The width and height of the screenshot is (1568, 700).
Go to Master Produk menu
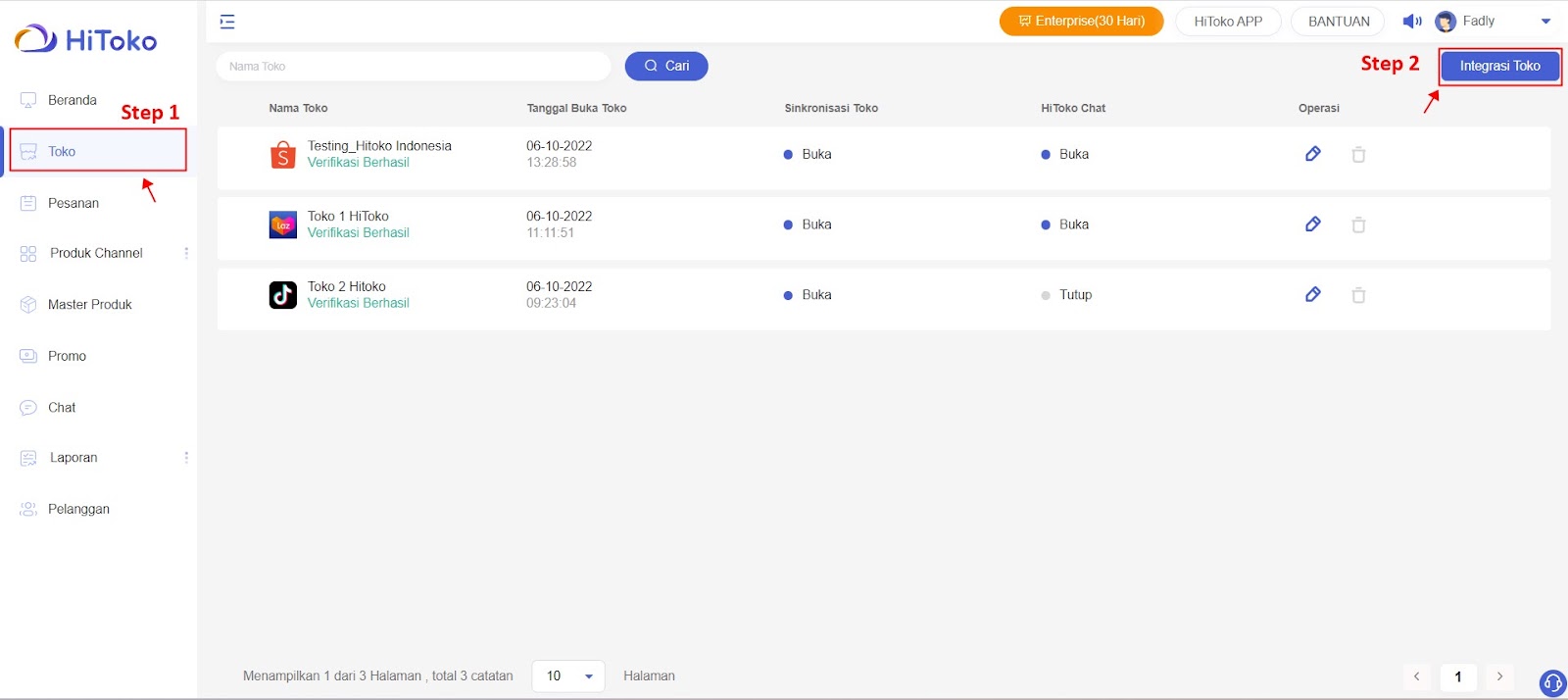pyautogui.click(x=89, y=305)
